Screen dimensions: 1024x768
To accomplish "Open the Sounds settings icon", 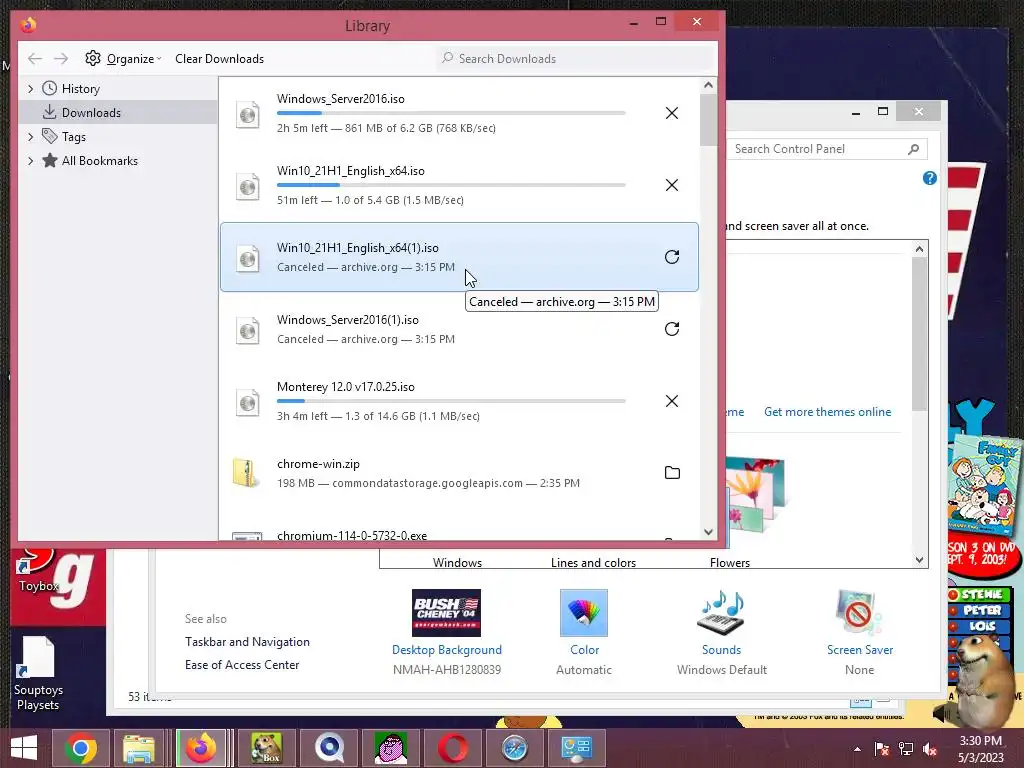I will click(x=721, y=613).
